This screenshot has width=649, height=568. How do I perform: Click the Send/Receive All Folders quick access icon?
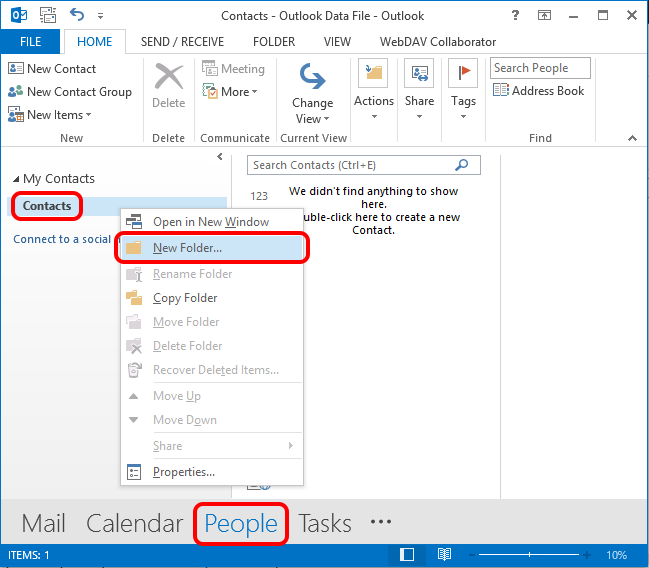coord(48,15)
